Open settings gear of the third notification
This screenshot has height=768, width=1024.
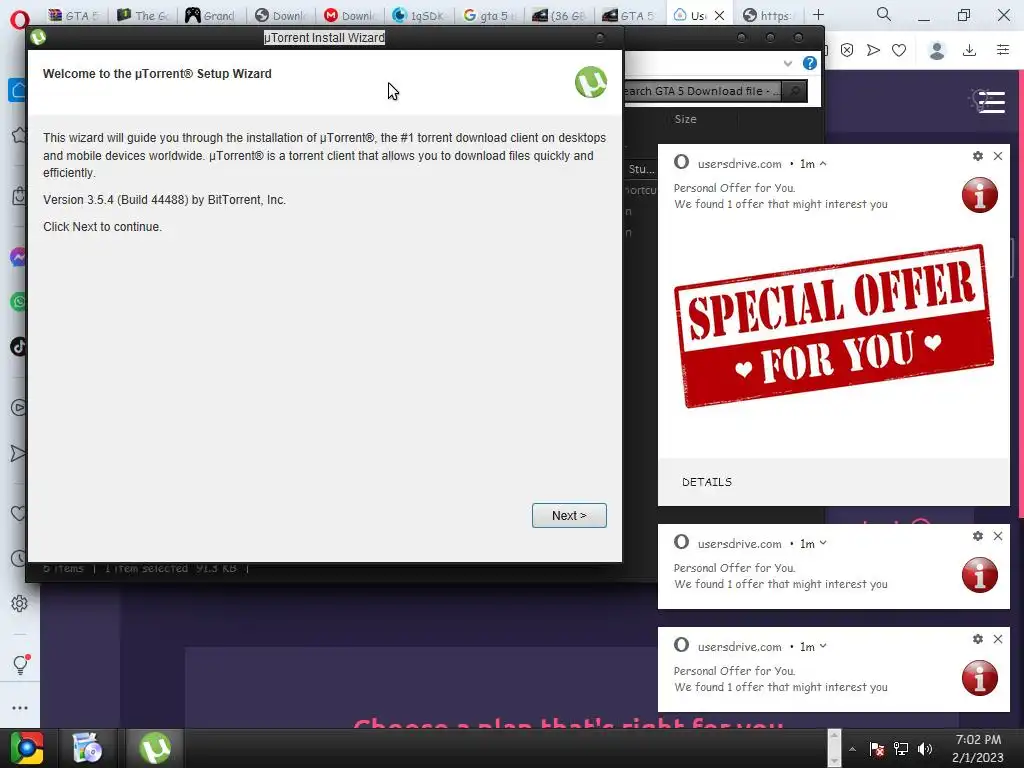978,639
